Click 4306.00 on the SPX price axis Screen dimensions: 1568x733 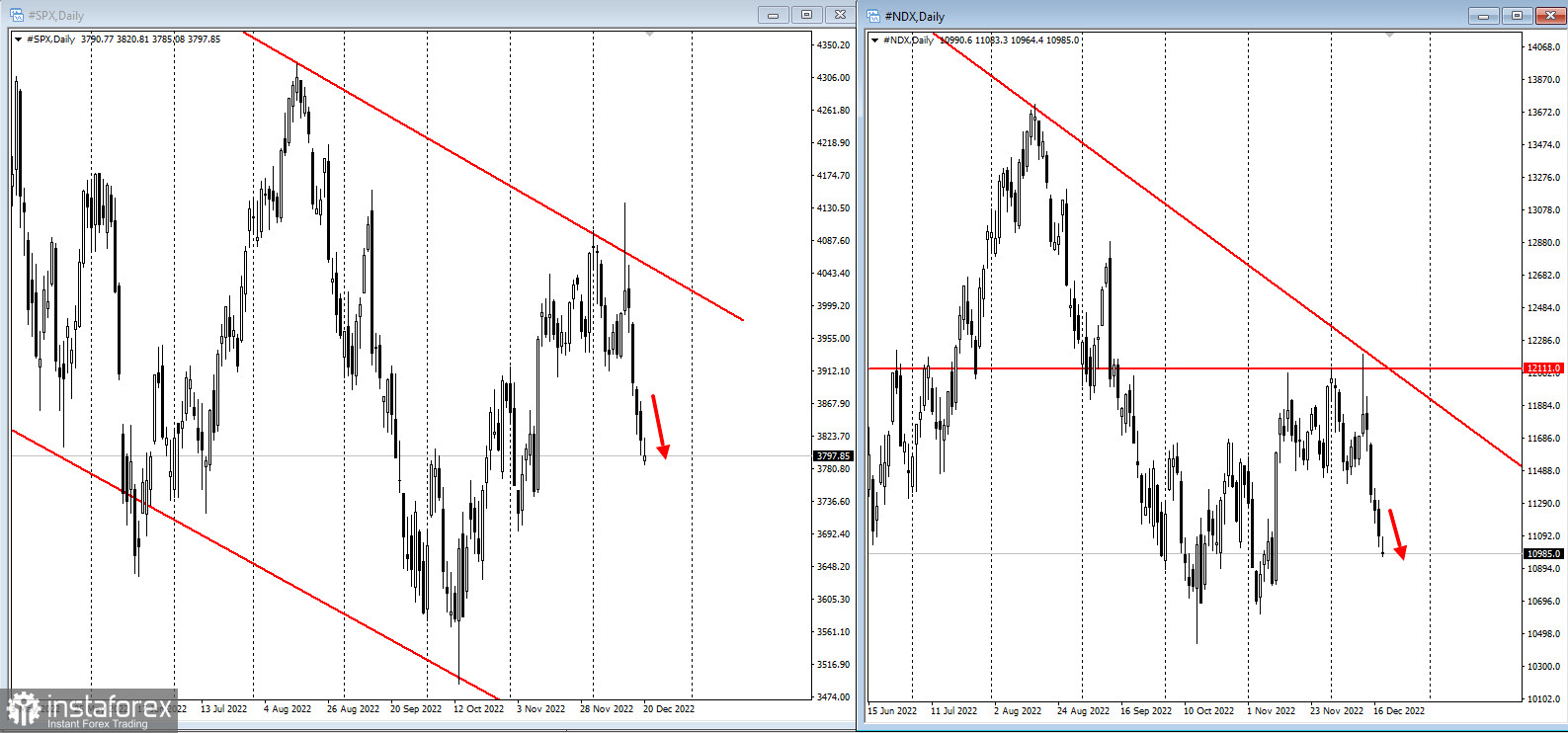pos(833,78)
